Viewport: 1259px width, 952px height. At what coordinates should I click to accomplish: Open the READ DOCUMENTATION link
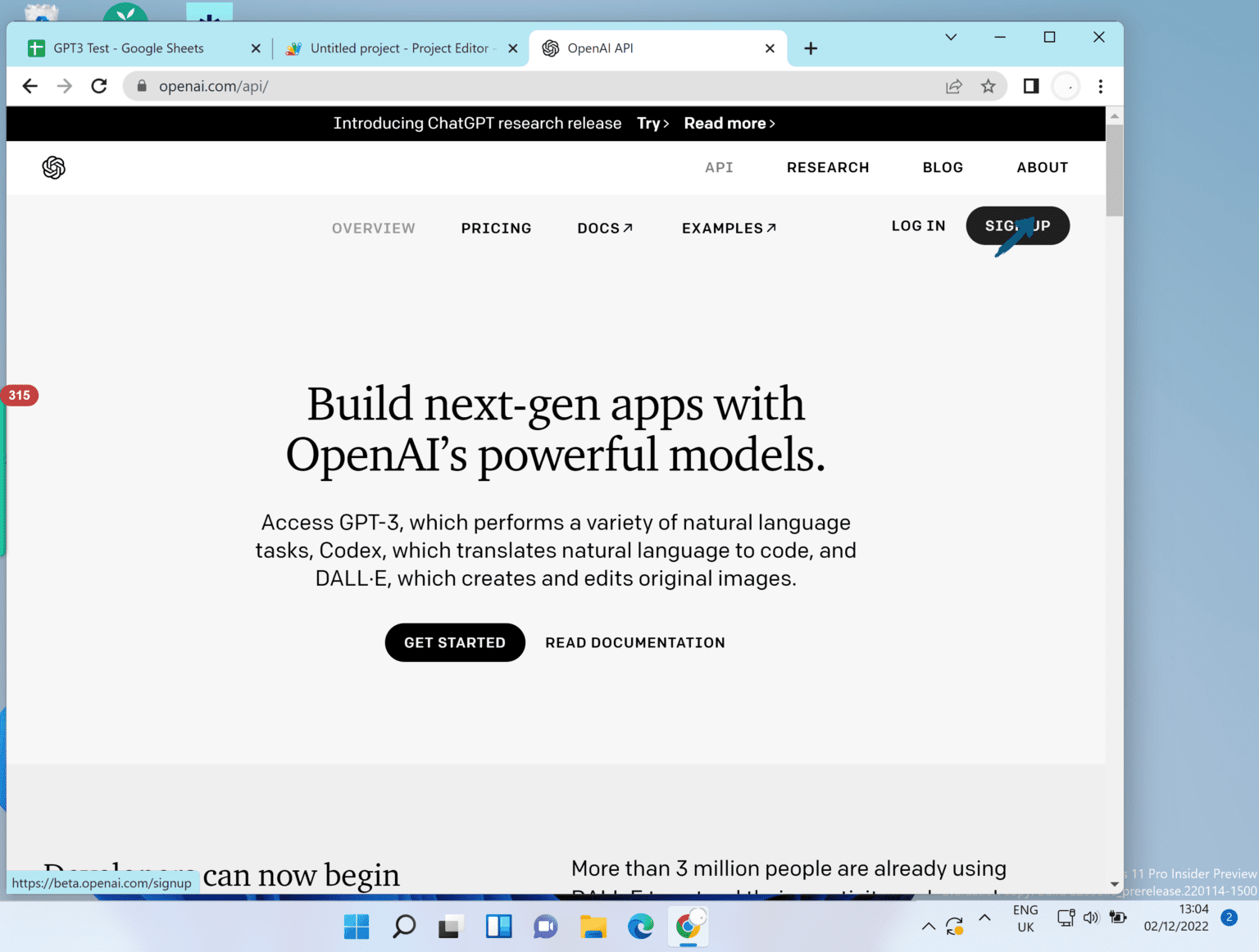tap(634, 642)
